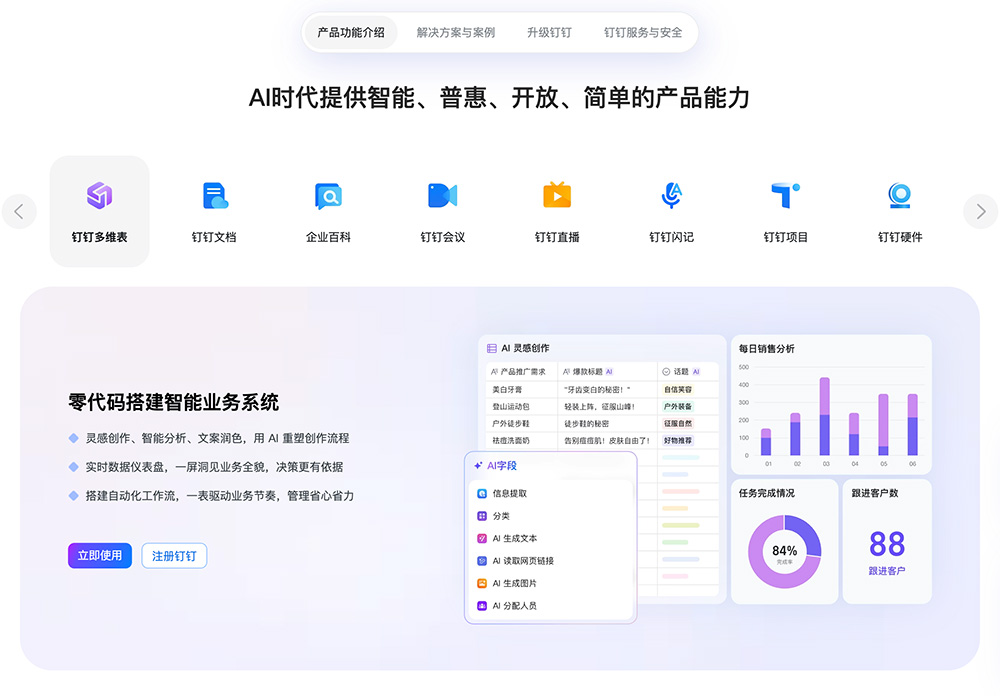Click the AI 灵感创作 table icon

pyautogui.click(x=492, y=348)
